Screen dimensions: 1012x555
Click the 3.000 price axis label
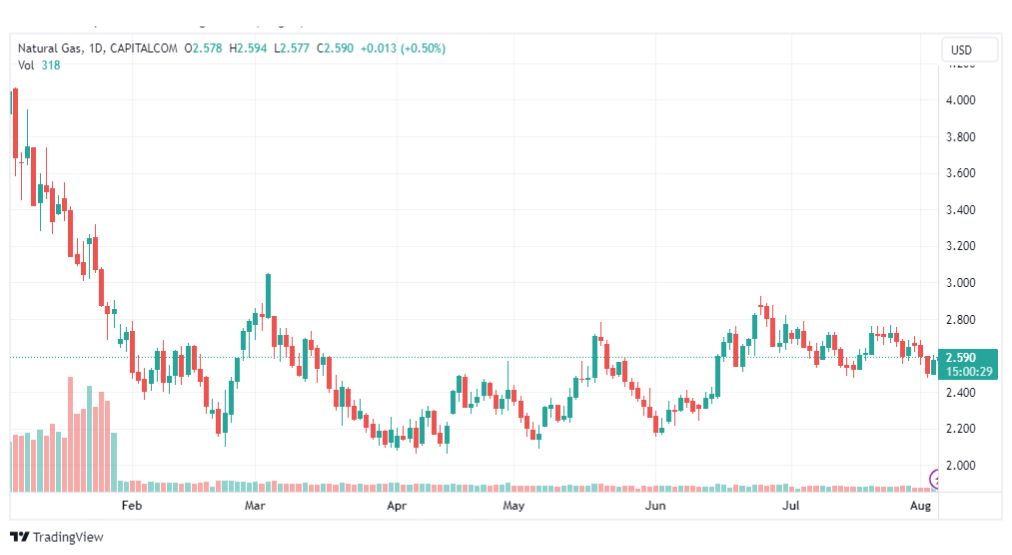[960, 283]
